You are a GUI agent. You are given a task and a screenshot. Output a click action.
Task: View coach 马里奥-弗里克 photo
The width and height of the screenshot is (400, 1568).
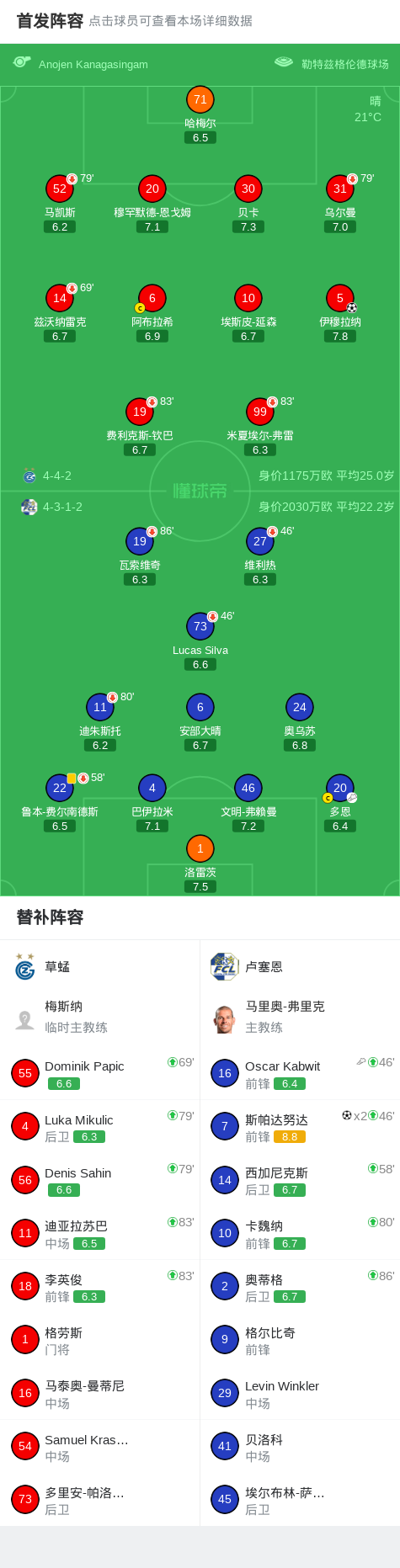(x=224, y=1019)
